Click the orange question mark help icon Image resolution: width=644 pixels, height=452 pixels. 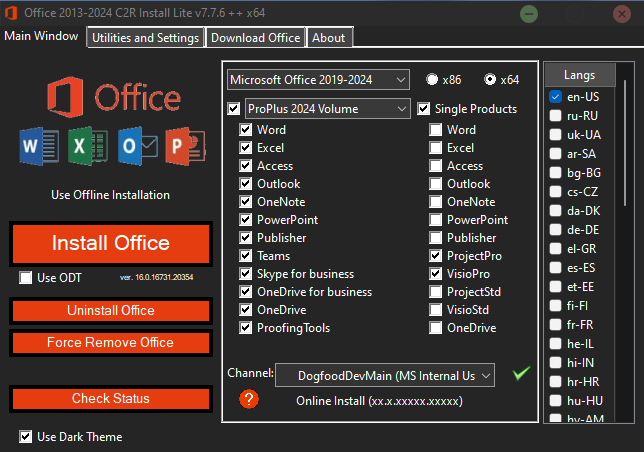[x=250, y=399]
